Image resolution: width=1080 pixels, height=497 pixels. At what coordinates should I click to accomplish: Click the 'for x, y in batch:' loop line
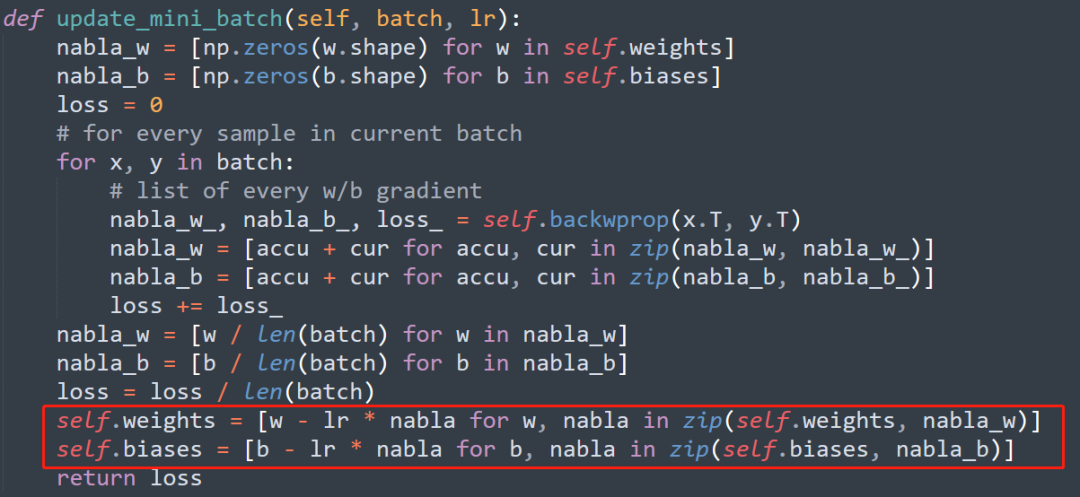pyautogui.click(x=175, y=161)
